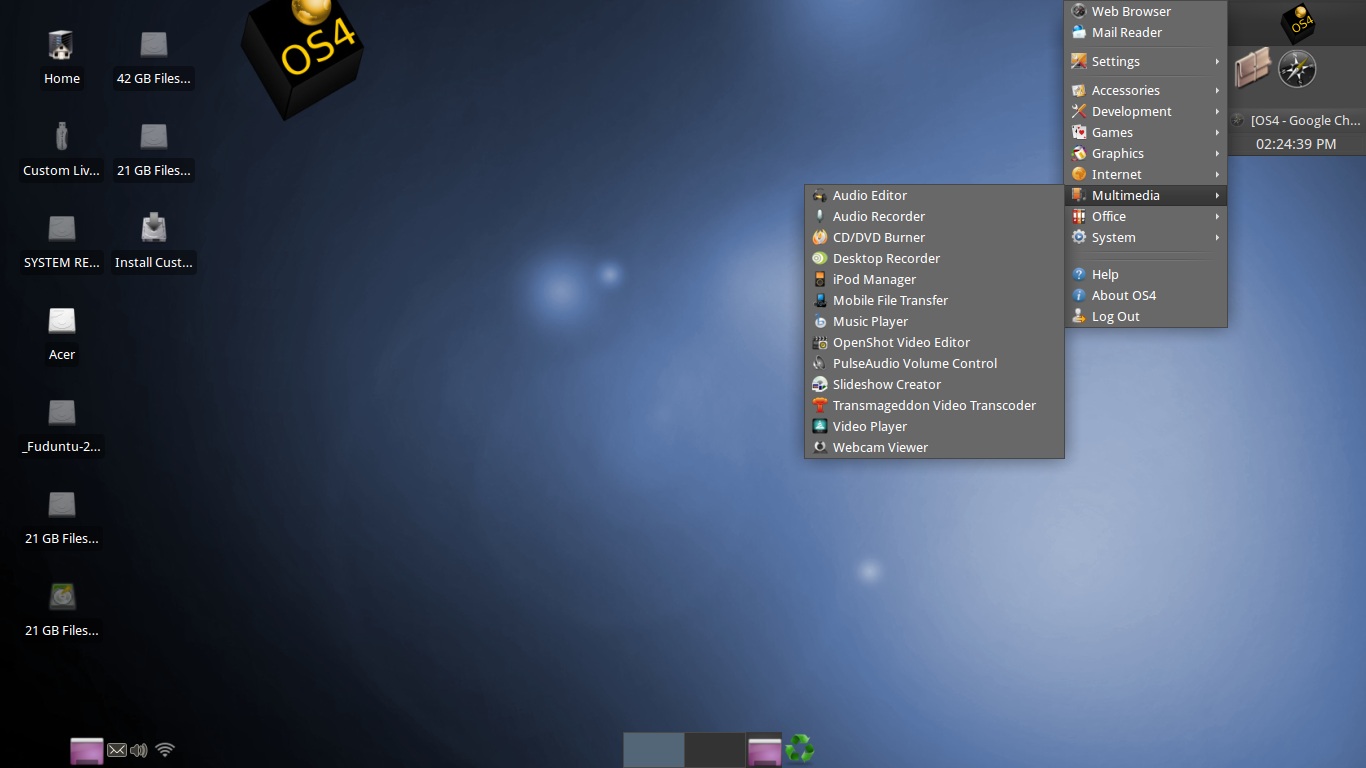
Task: Open the green recycle bin icon
Action: [800, 749]
